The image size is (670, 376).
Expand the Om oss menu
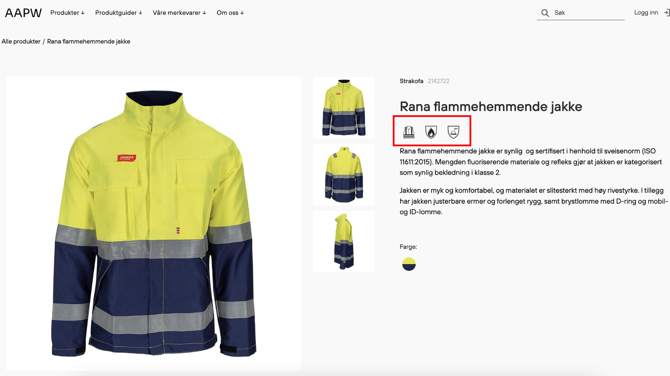click(230, 13)
